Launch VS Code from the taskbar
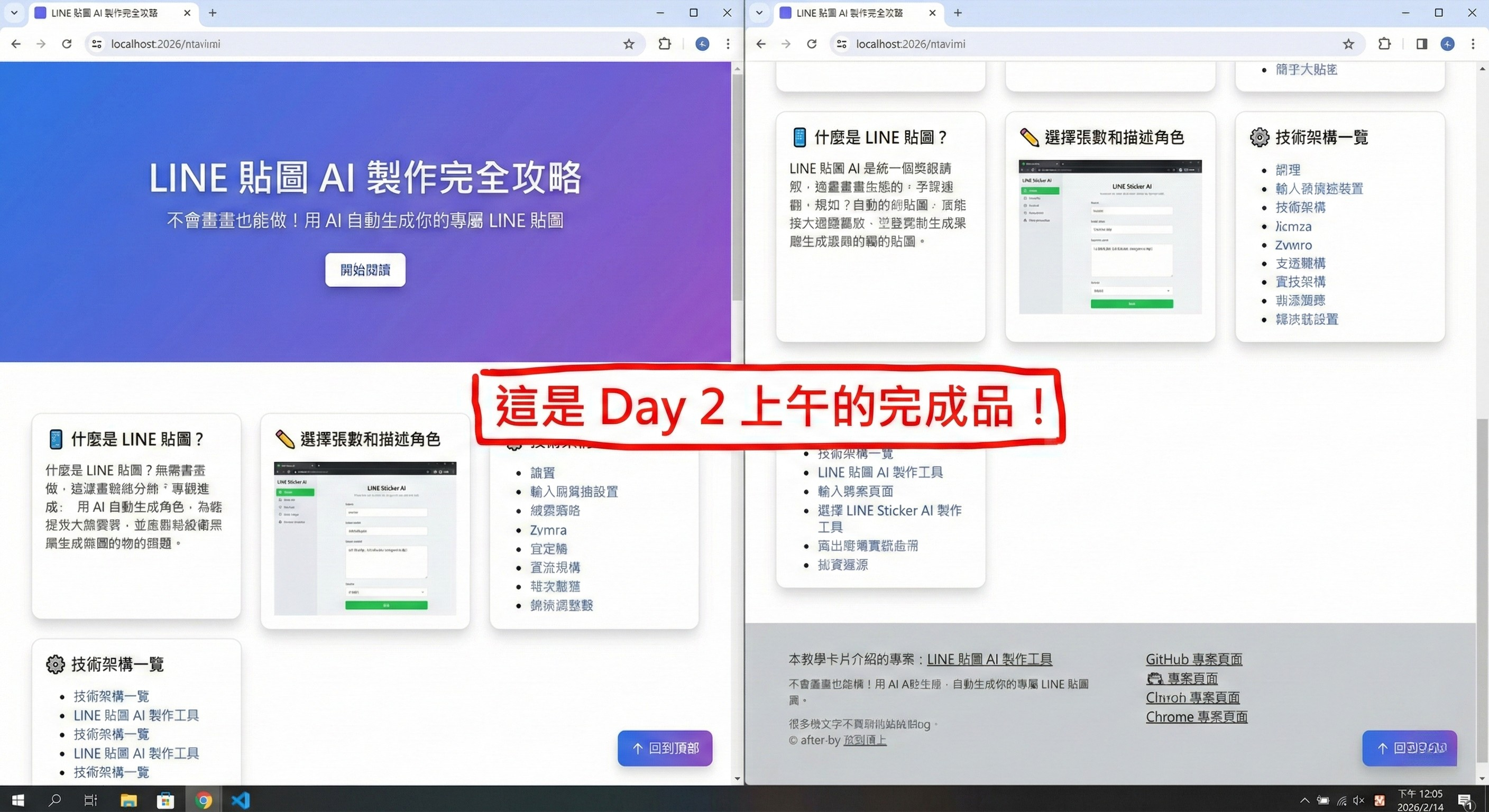 241,800
